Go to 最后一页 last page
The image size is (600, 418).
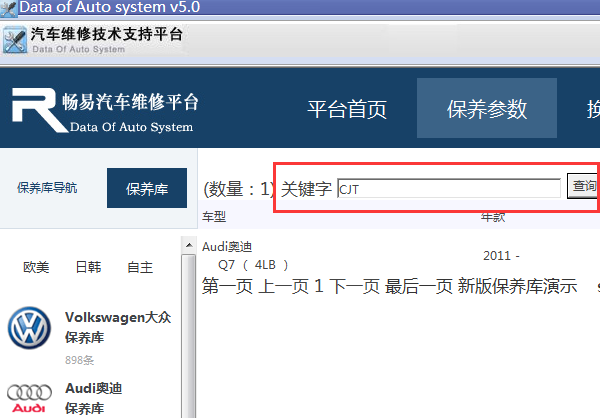(x=419, y=286)
